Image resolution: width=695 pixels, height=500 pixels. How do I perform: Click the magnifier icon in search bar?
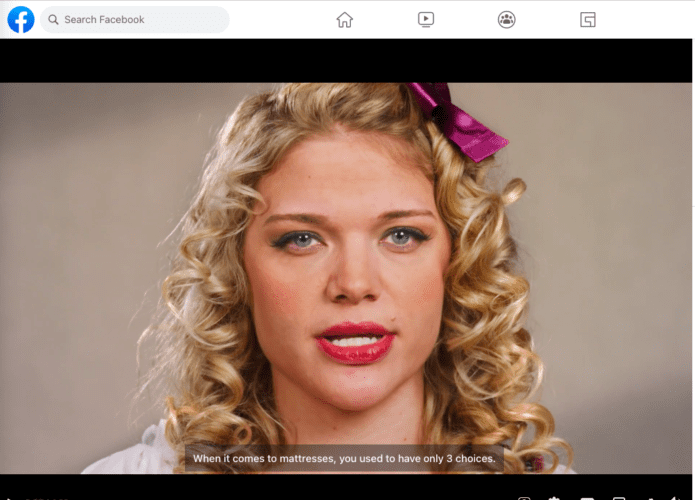coord(54,20)
